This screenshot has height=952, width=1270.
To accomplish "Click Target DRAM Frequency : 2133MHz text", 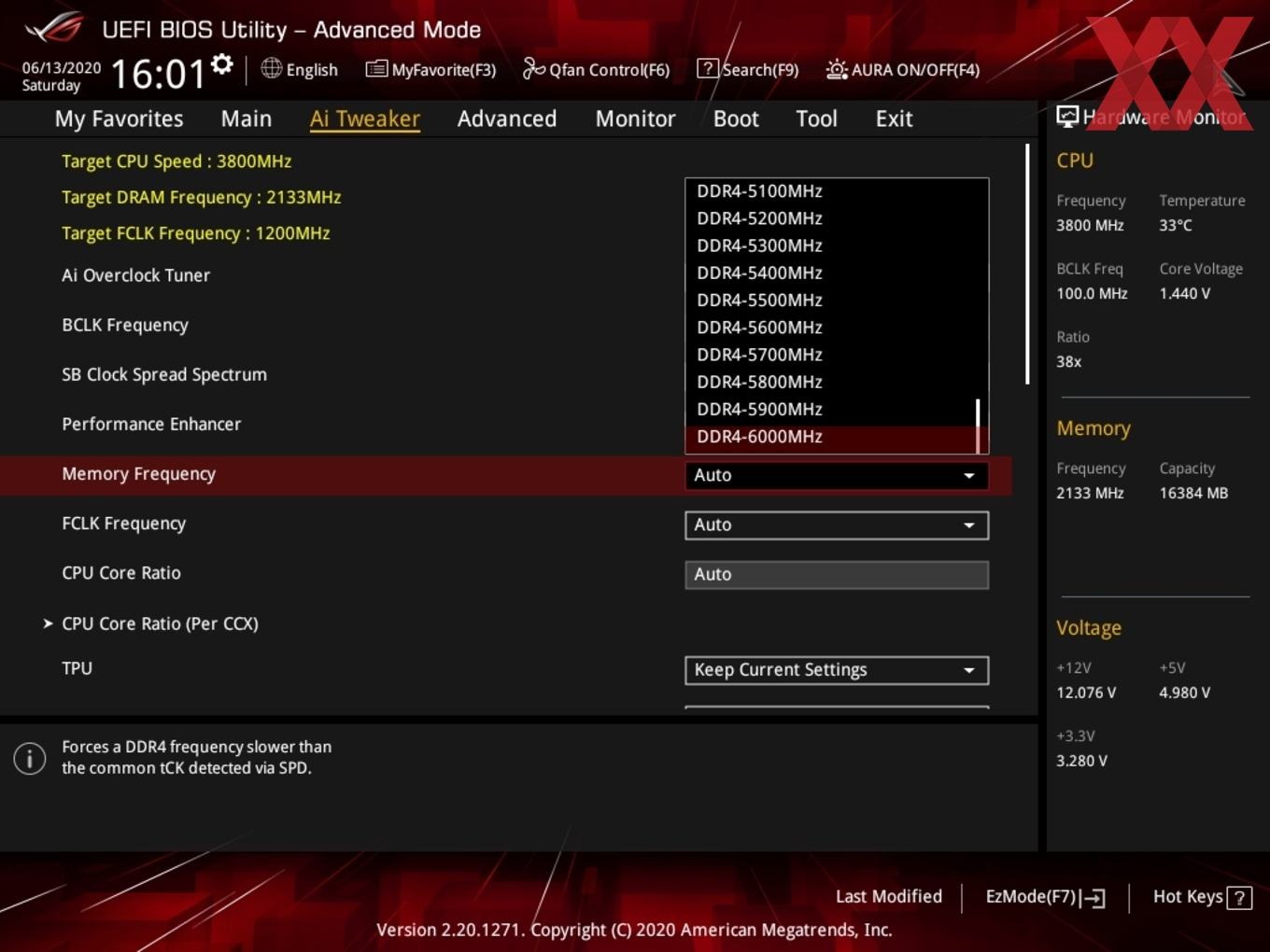I will pyautogui.click(x=201, y=197).
